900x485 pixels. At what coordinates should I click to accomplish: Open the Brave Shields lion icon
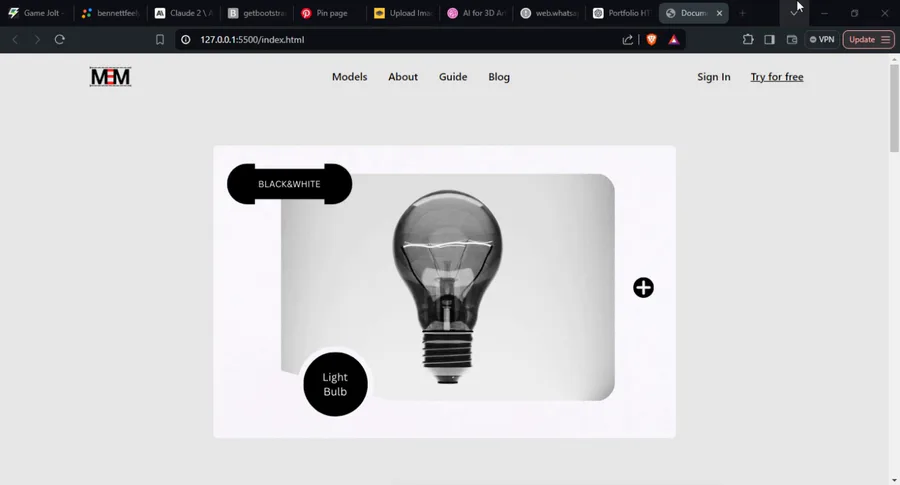pos(651,40)
